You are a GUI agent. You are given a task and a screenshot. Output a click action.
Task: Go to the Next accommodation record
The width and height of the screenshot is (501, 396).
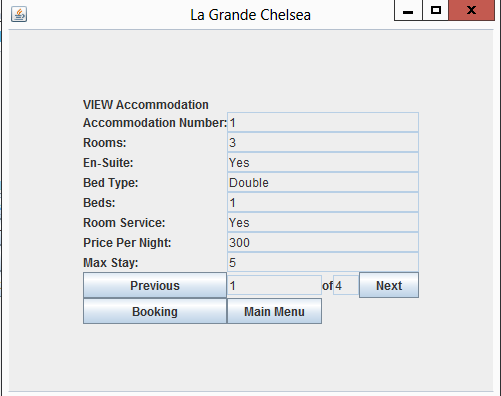tap(389, 285)
